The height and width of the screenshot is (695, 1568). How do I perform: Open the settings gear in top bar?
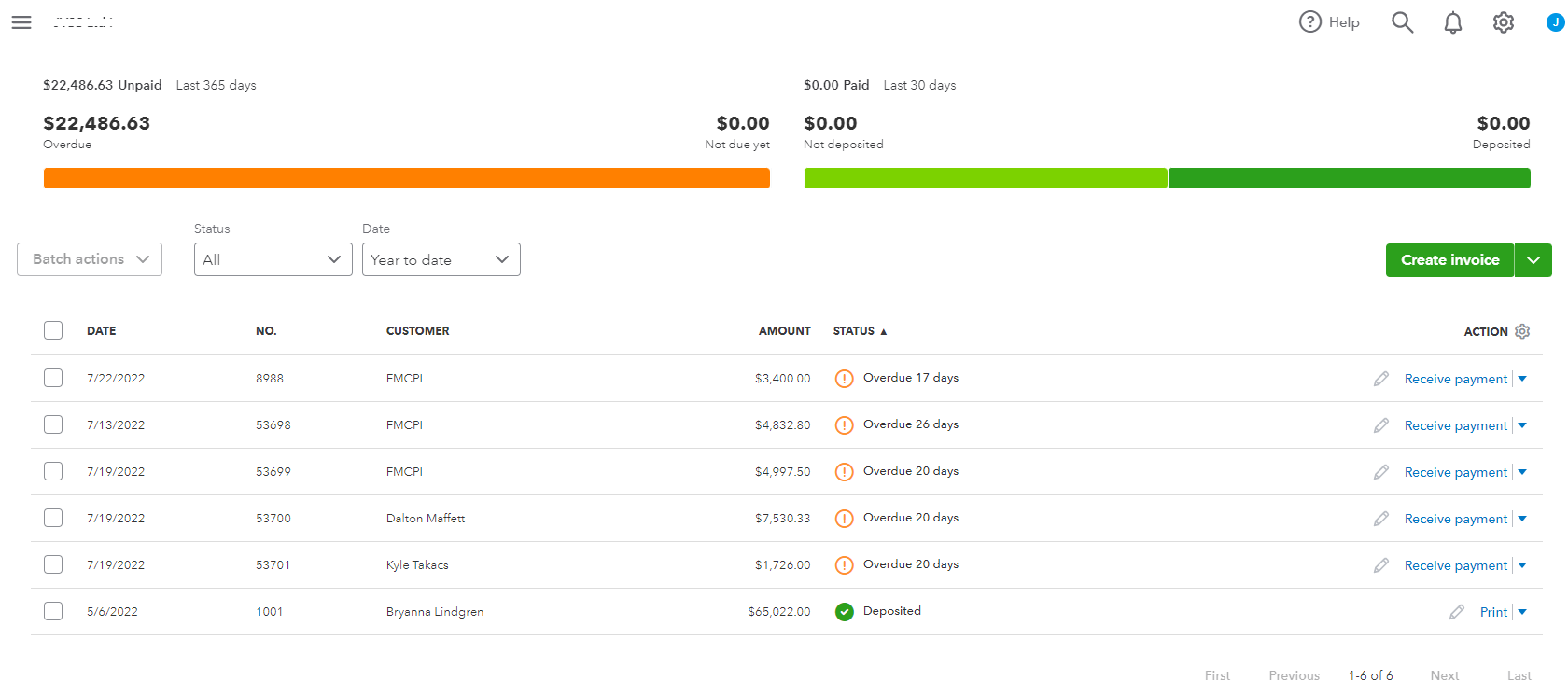point(1503,22)
